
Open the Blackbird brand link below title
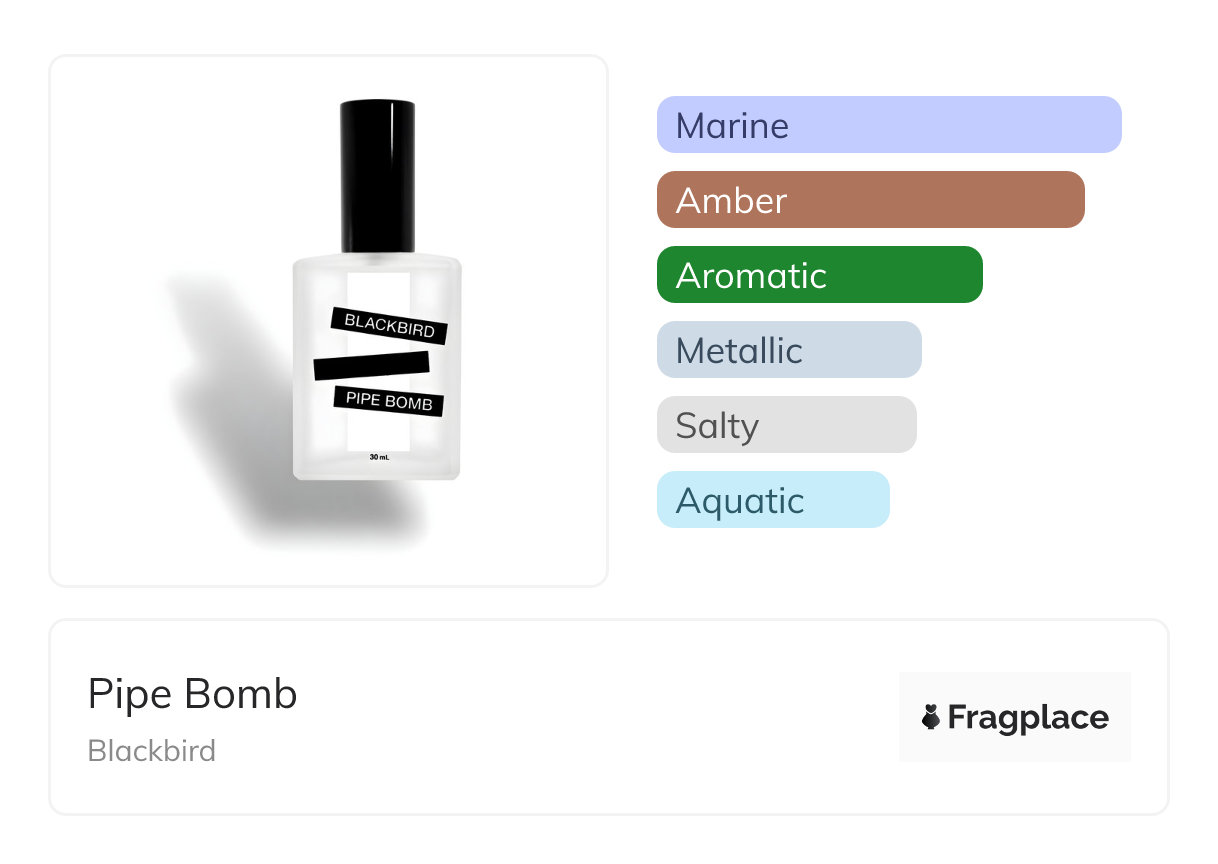coord(151,751)
